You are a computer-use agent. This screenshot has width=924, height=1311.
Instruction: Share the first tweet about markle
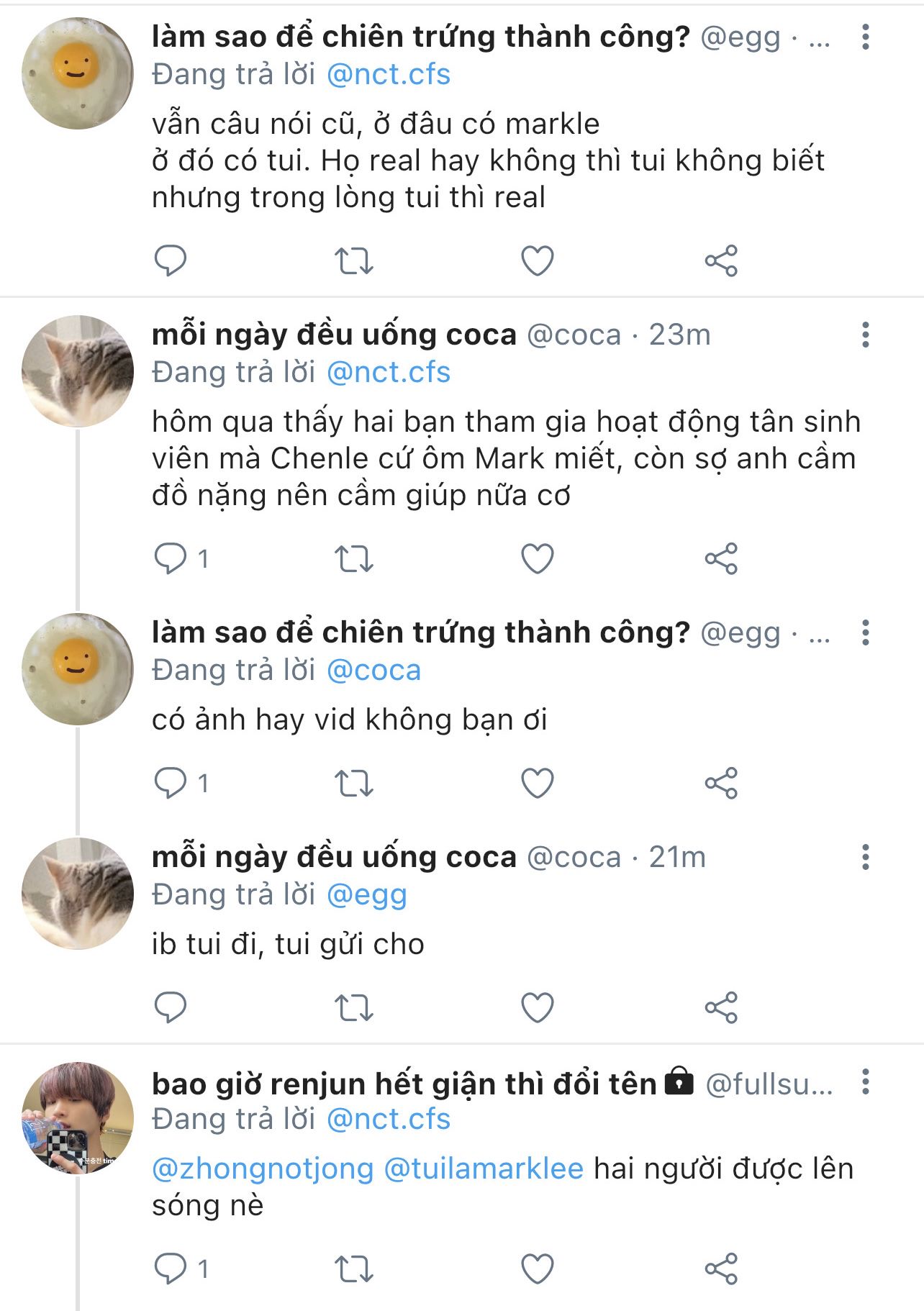click(721, 260)
